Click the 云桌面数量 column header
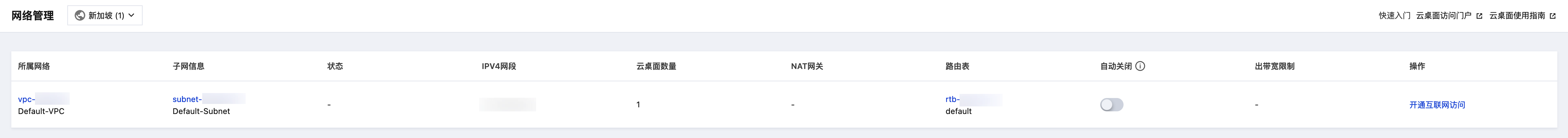The height and width of the screenshot is (138, 1568). tap(656, 66)
